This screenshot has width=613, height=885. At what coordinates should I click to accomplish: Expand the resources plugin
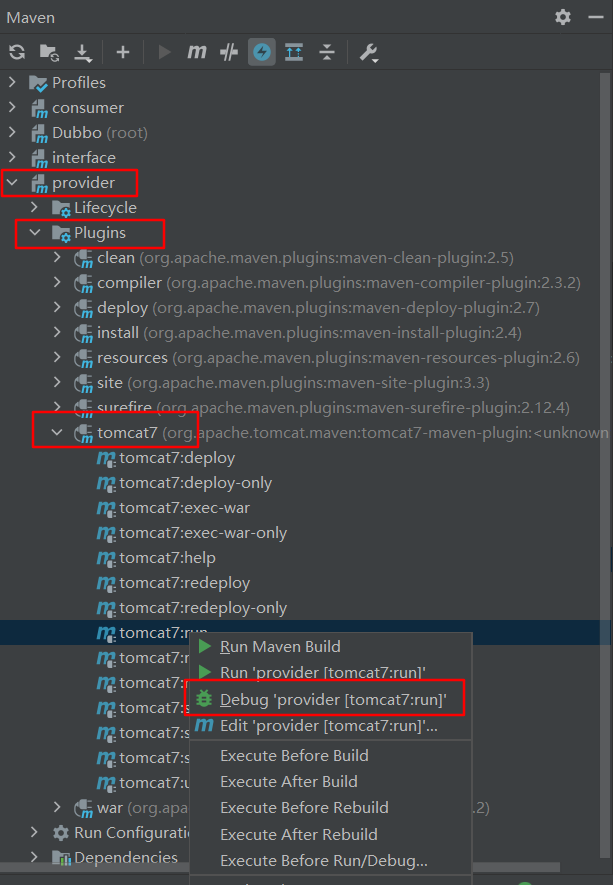[57, 357]
